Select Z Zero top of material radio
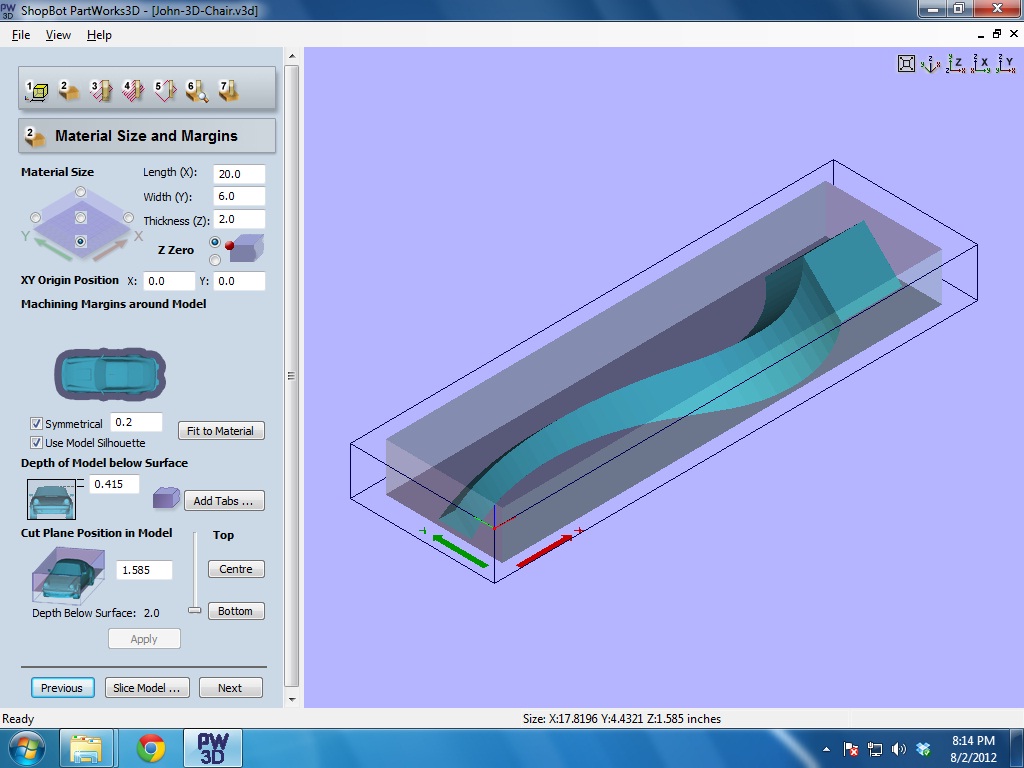 pos(215,242)
